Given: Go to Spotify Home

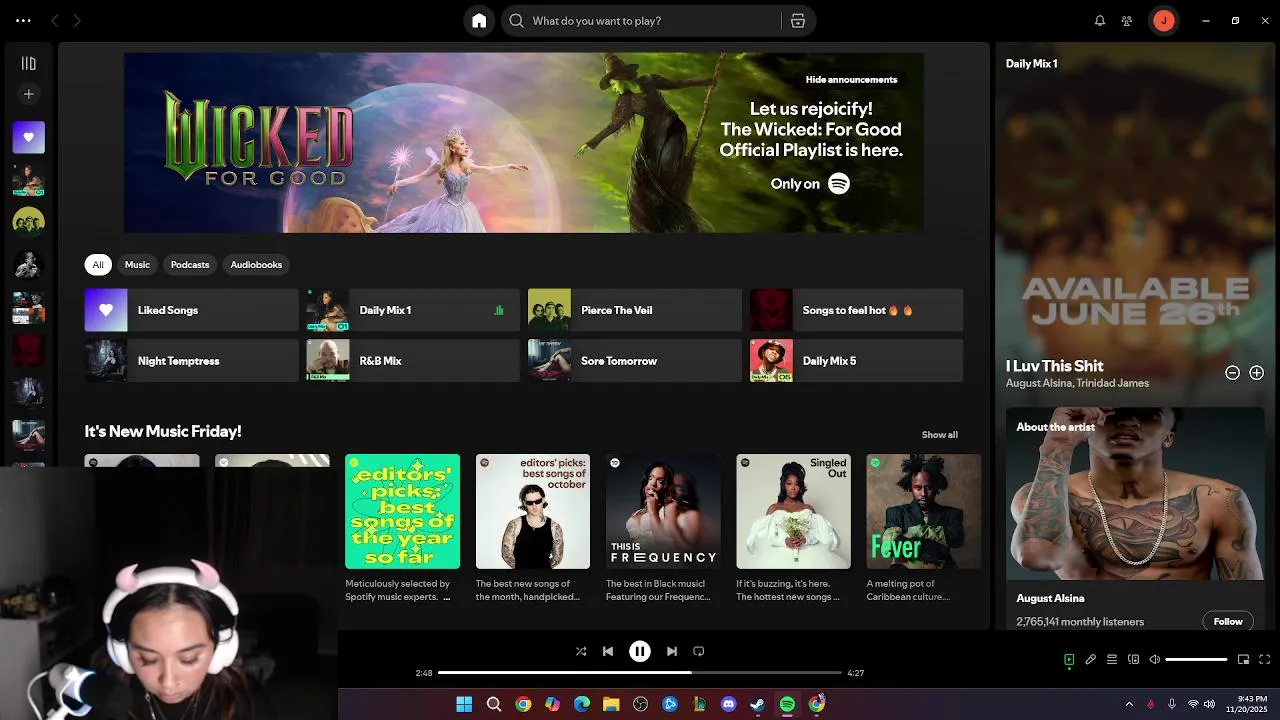Looking at the screenshot, I should click(479, 20).
